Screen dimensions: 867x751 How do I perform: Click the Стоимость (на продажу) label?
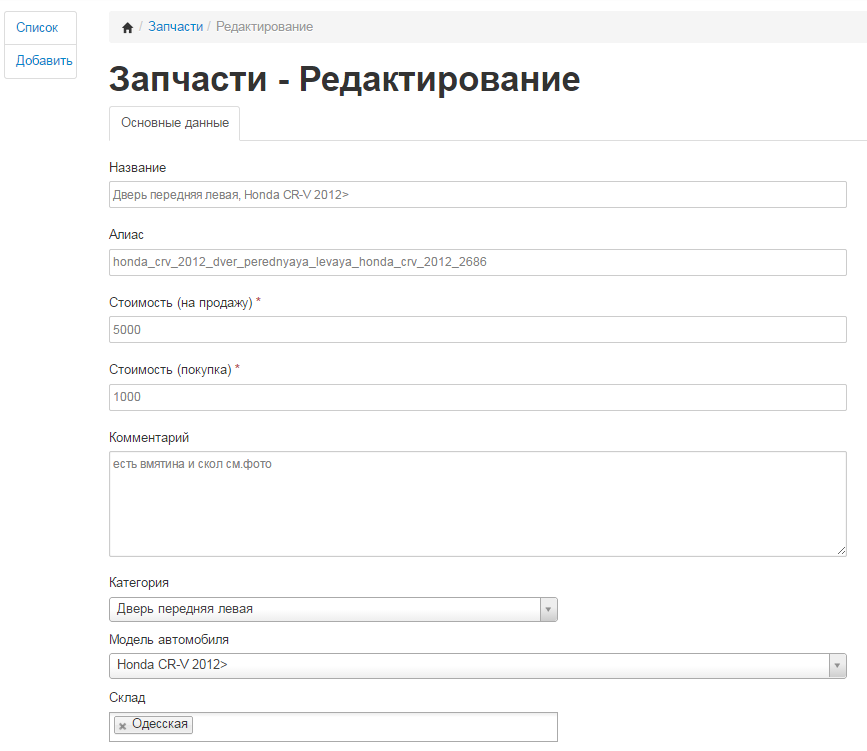(x=180, y=302)
